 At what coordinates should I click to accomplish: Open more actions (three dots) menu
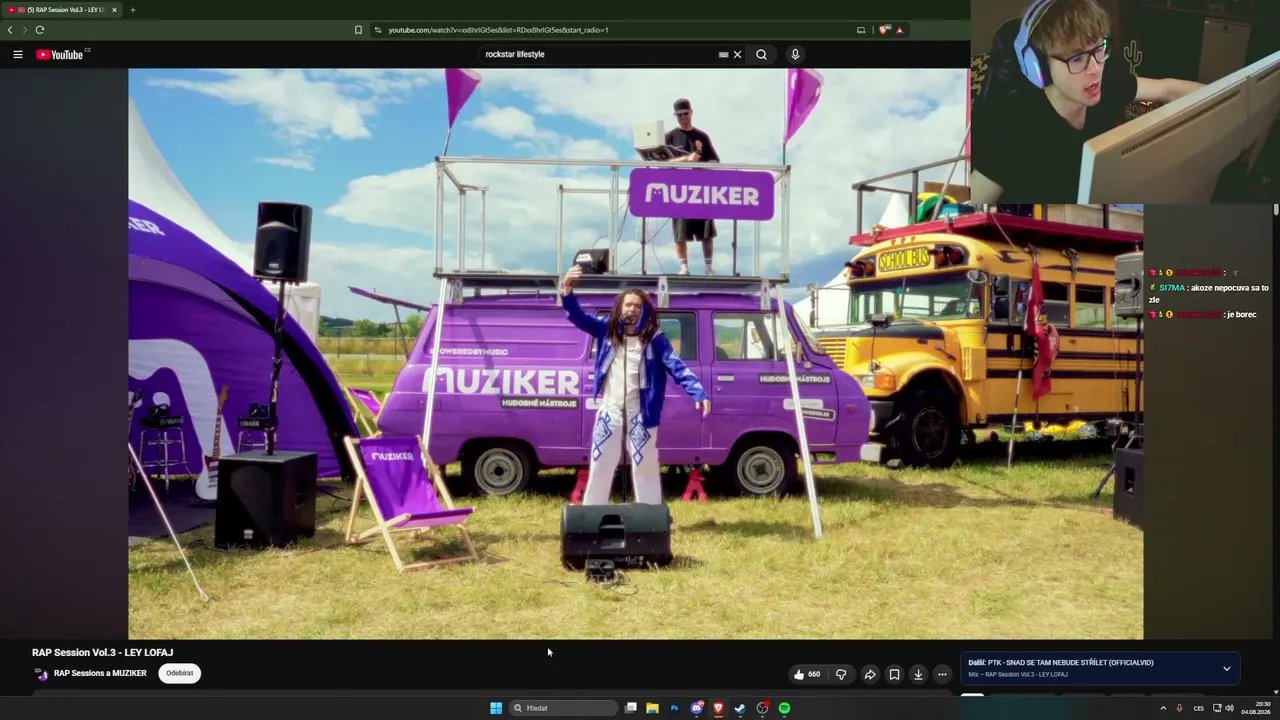point(942,674)
